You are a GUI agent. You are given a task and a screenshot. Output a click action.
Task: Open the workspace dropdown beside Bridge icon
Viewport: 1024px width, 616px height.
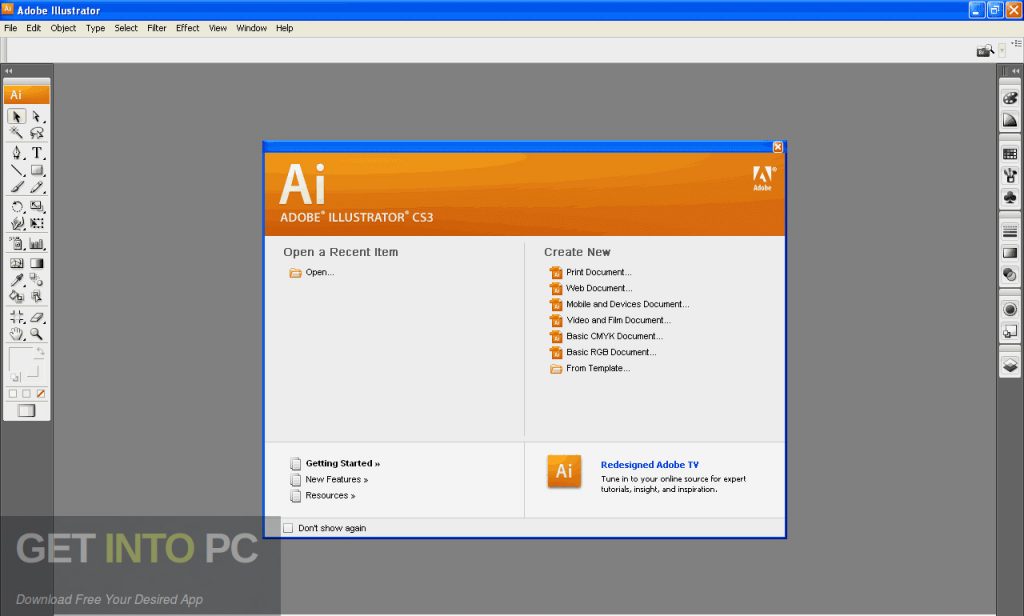tap(1002, 51)
